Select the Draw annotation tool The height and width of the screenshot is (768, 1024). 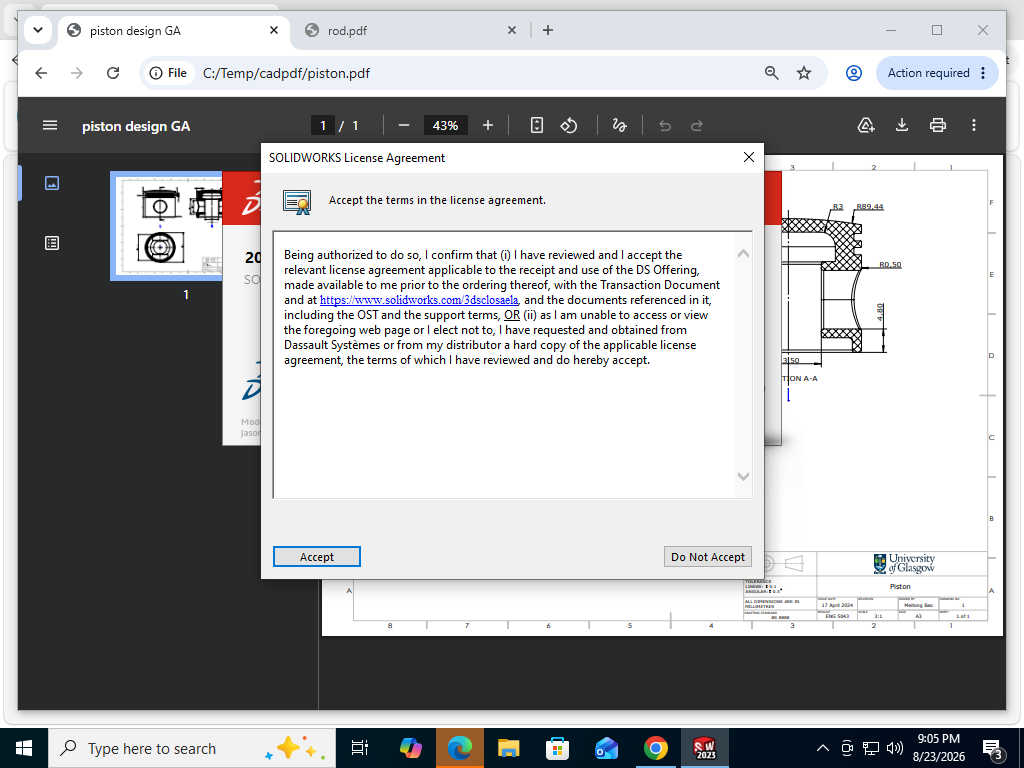pyautogui.click(x=619, y=125)
